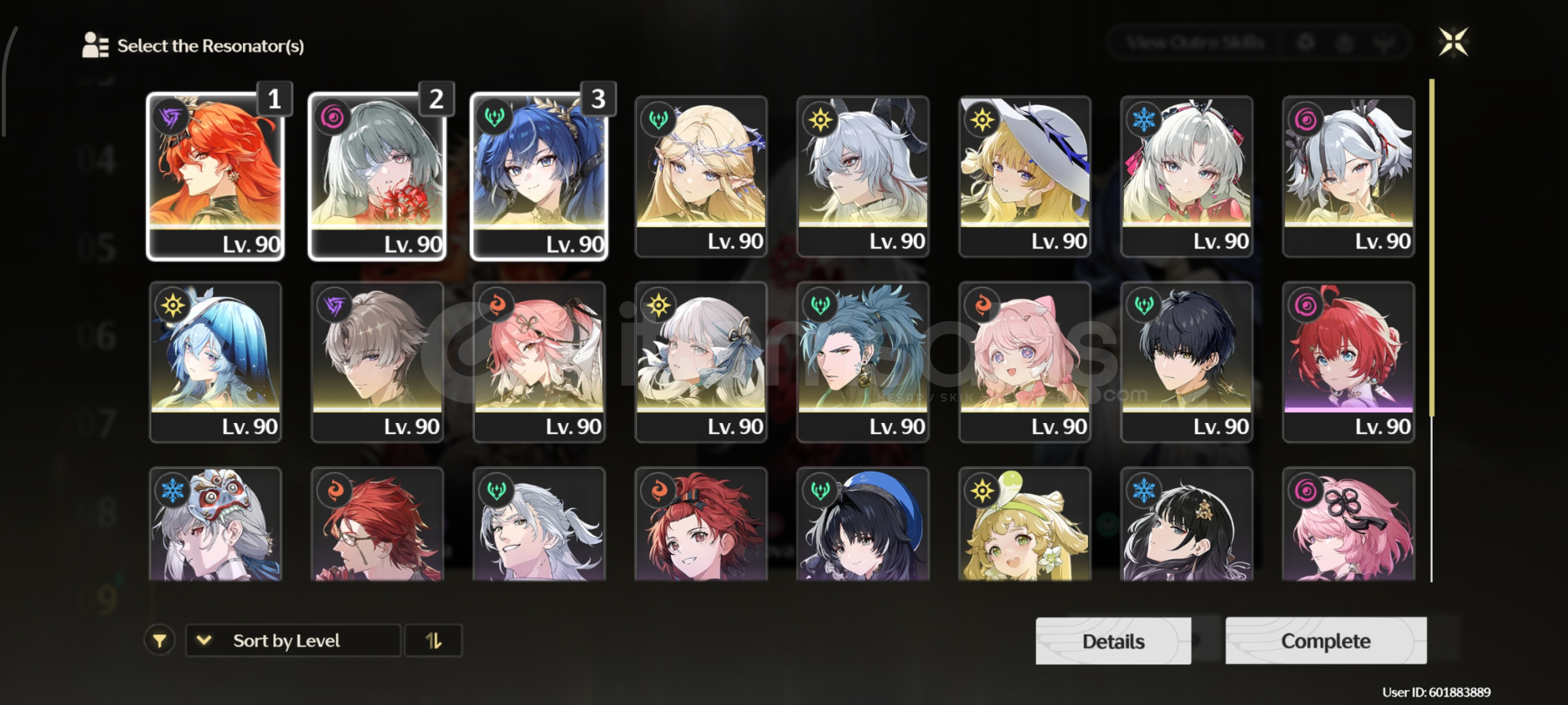The width and height of the screenshot is (1568, 705).
Task: Select red-haired resonator with purple card border
Action: tap(1349, 362)
